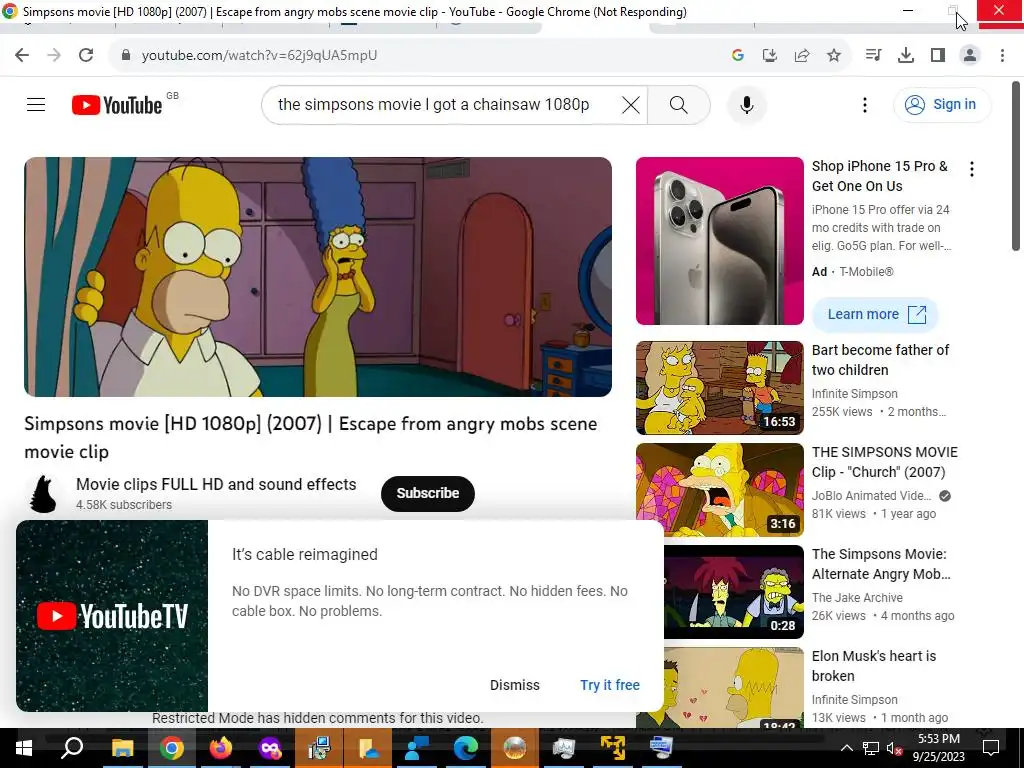Open Chrome downloads
Screen dimensions: 1024x768
pos(905,56)
